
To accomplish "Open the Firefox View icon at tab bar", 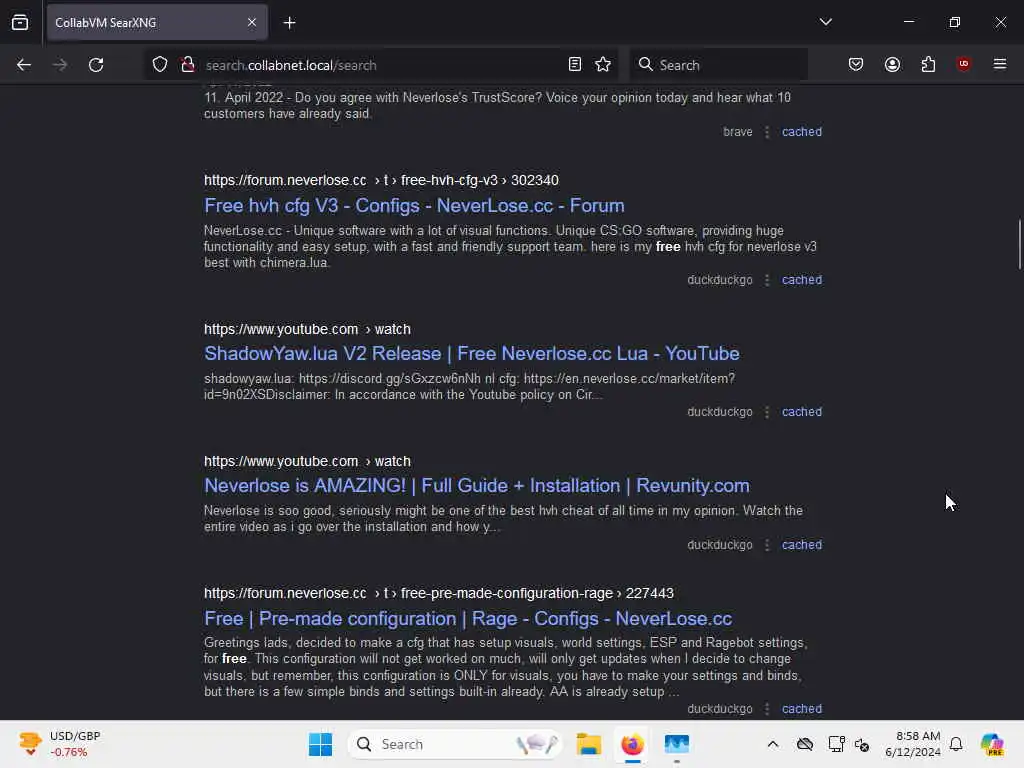I will tap(20, 23).
